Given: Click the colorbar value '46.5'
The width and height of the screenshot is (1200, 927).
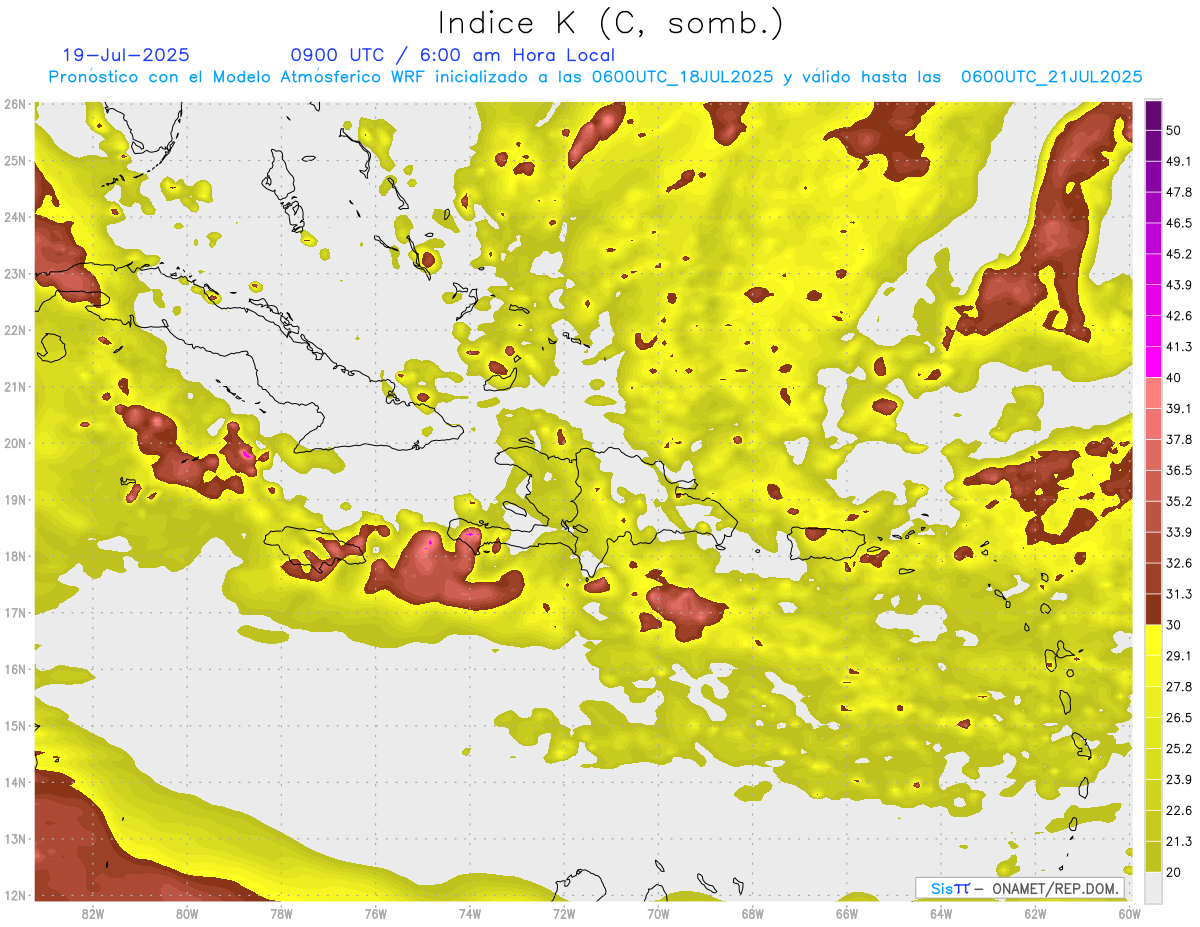Looking at the screenshot, I should point(1179,223).
